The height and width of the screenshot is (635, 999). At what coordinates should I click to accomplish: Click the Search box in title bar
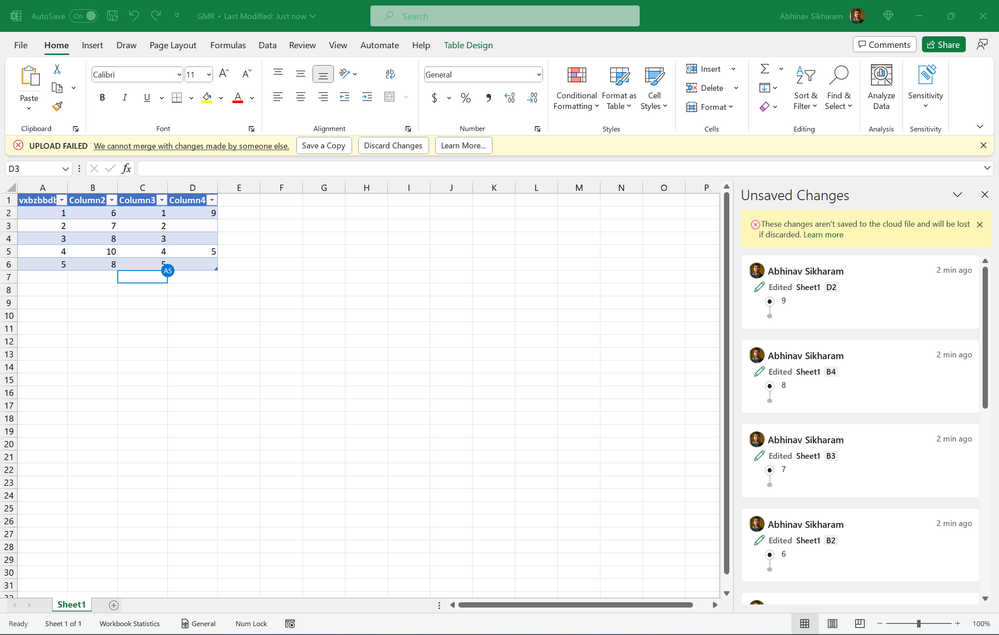tap(505, 16)
